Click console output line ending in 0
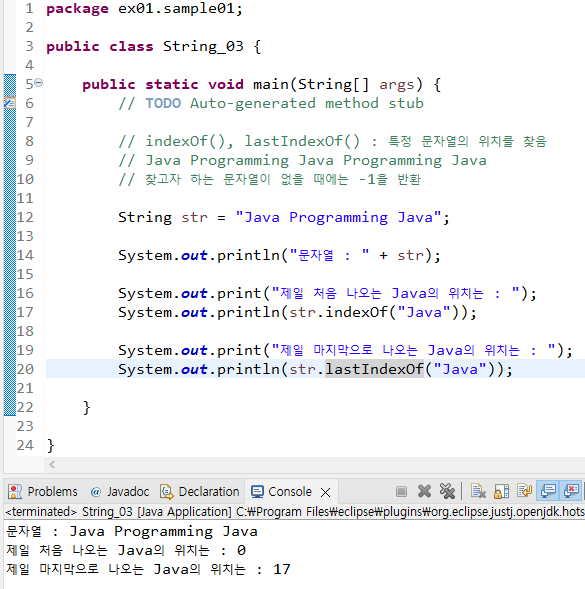 (x=126, y=550)
